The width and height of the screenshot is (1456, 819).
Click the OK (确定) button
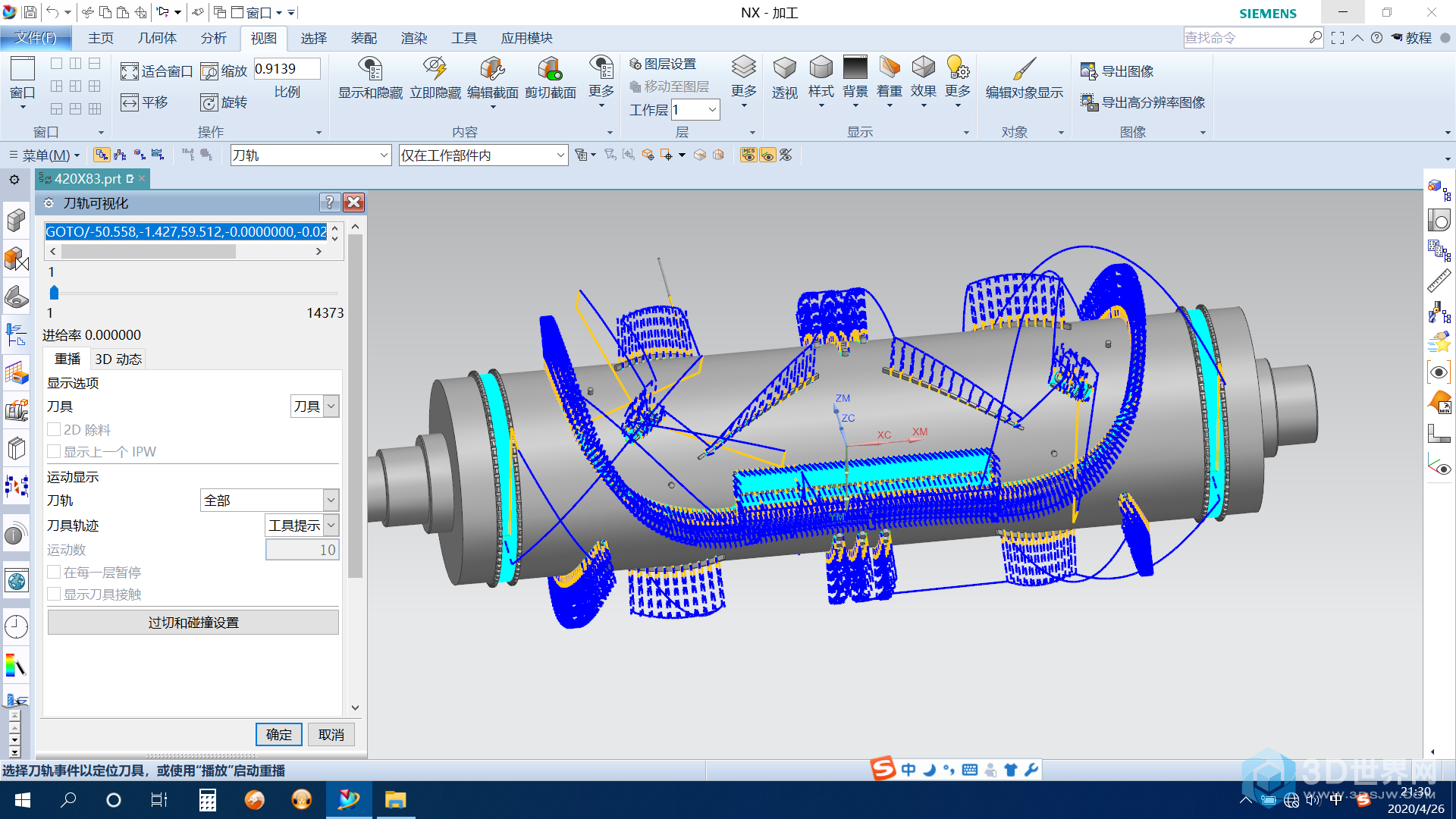point(279,734)
